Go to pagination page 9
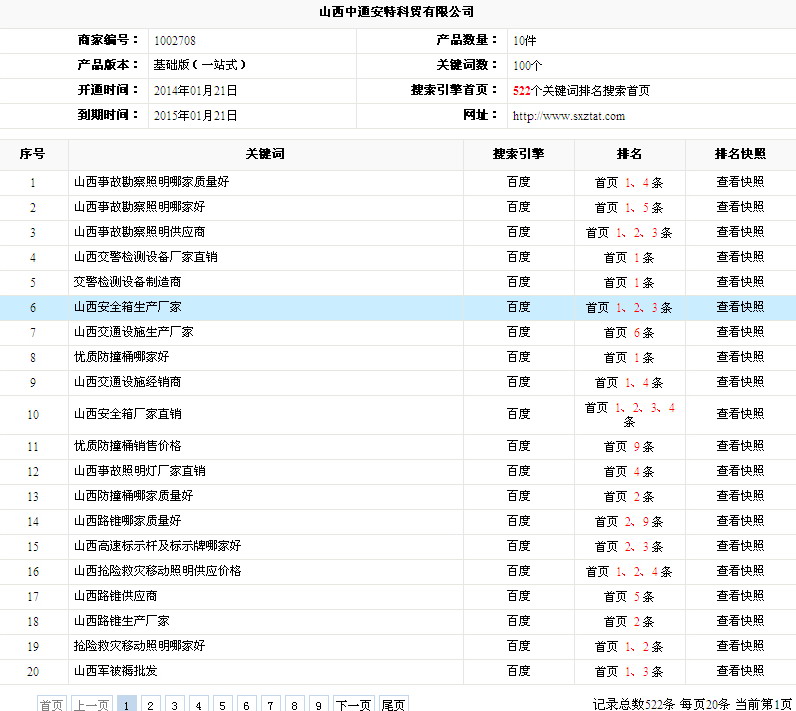Image resolution: width=796 pixels, height=711 pixels. coord(318,704)
